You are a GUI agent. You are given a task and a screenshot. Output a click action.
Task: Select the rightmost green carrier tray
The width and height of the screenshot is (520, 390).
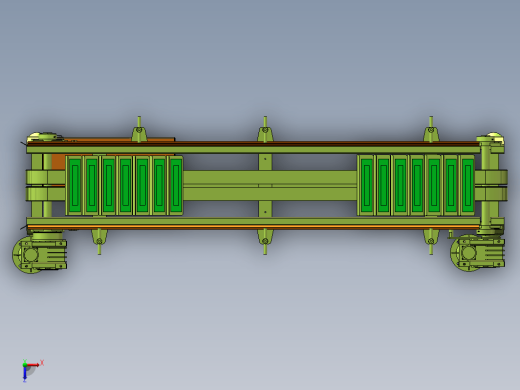[467, 185]
